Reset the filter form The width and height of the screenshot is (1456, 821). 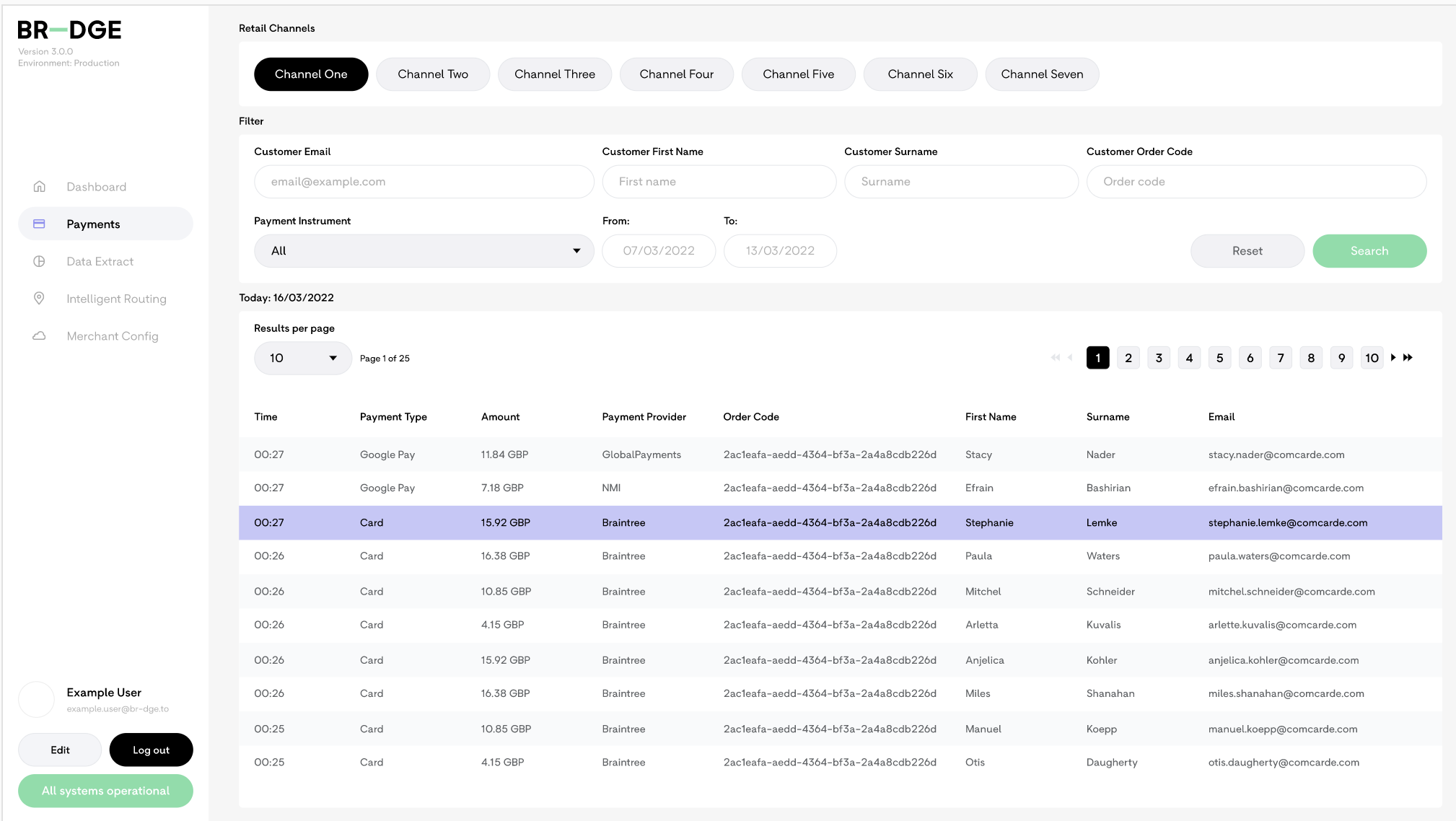tap(1247, 250)
